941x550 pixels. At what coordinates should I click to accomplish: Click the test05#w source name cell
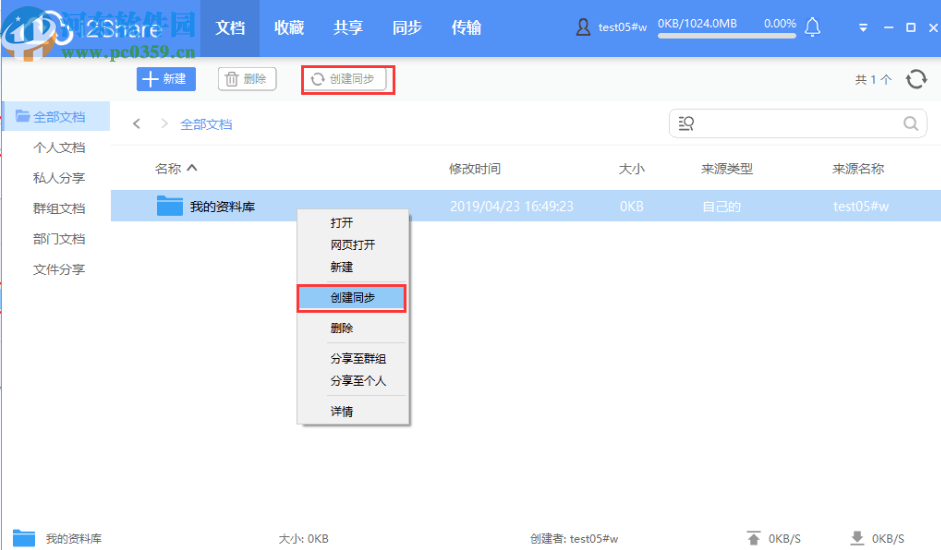click(861, 207)
